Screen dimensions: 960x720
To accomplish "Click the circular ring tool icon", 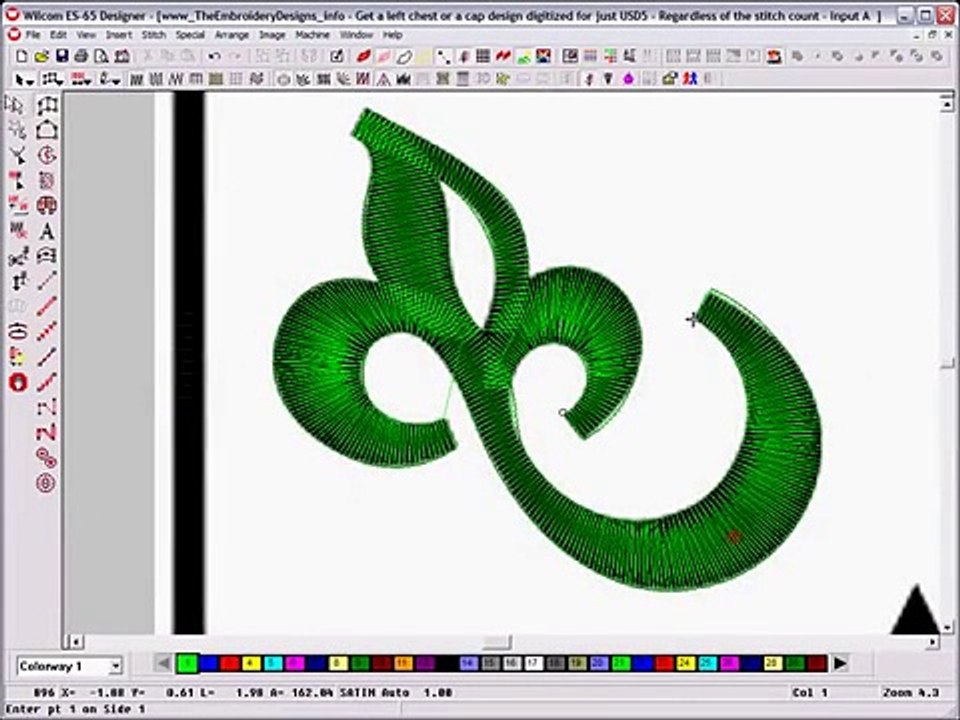I will (47, 483).
